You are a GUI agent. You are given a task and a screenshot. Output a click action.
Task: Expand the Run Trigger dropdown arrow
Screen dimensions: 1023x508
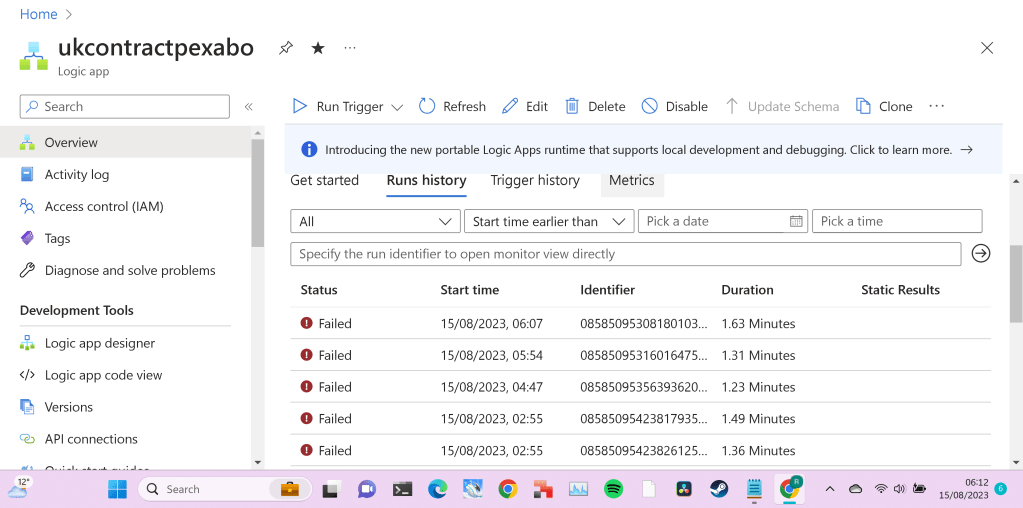click(x=397, y=107)
